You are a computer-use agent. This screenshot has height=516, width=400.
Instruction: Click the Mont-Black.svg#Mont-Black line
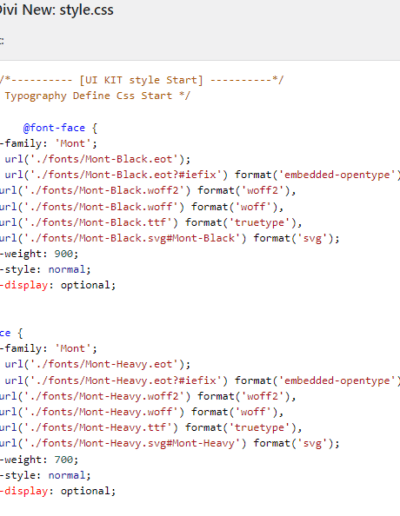[x=170, y=238]
